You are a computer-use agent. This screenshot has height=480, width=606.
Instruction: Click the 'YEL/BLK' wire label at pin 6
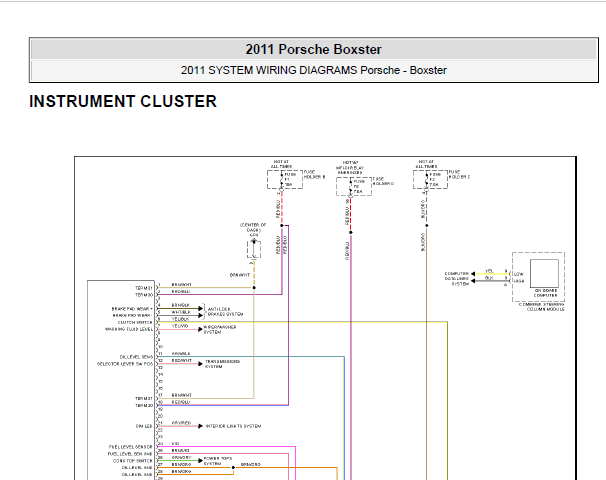(180, 319)
